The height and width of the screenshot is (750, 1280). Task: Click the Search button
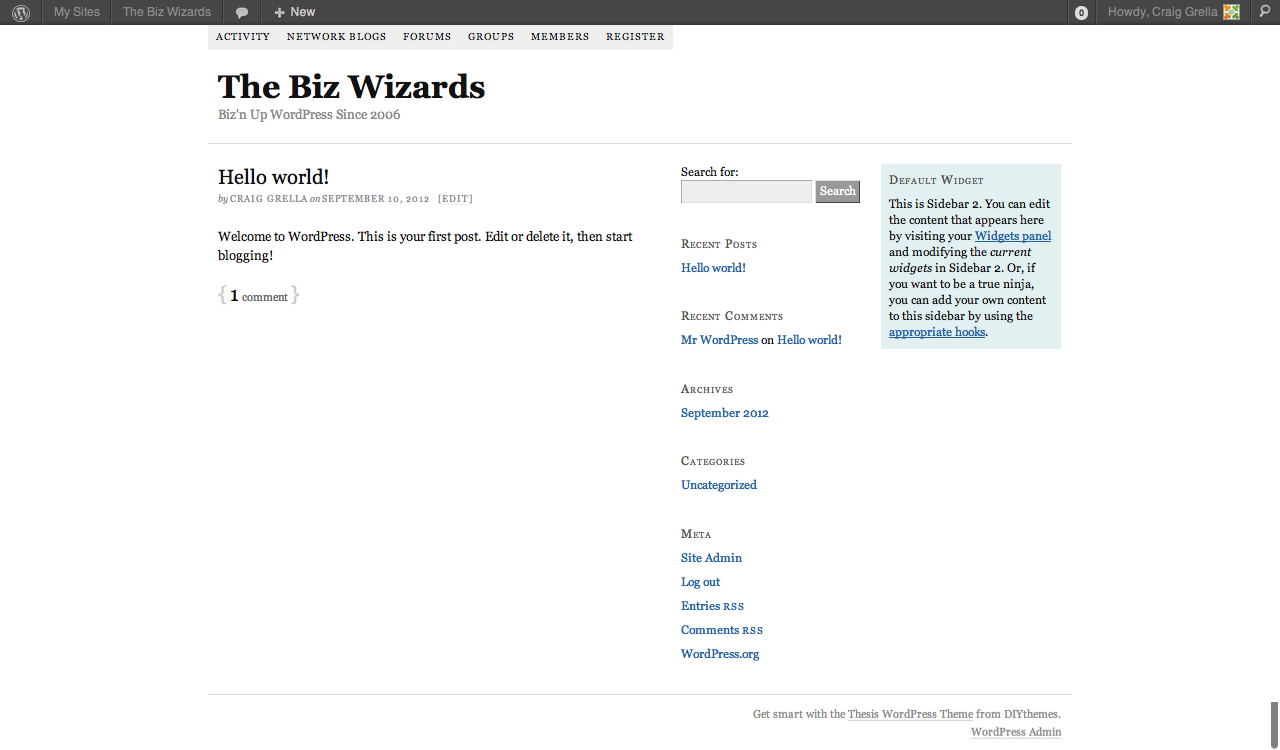(x=838, y=191)
